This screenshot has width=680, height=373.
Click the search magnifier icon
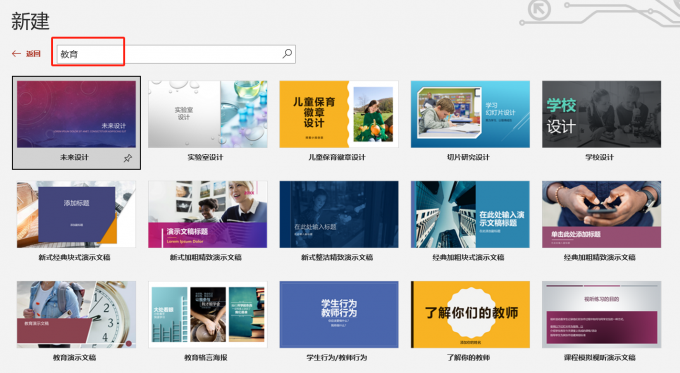287,54
